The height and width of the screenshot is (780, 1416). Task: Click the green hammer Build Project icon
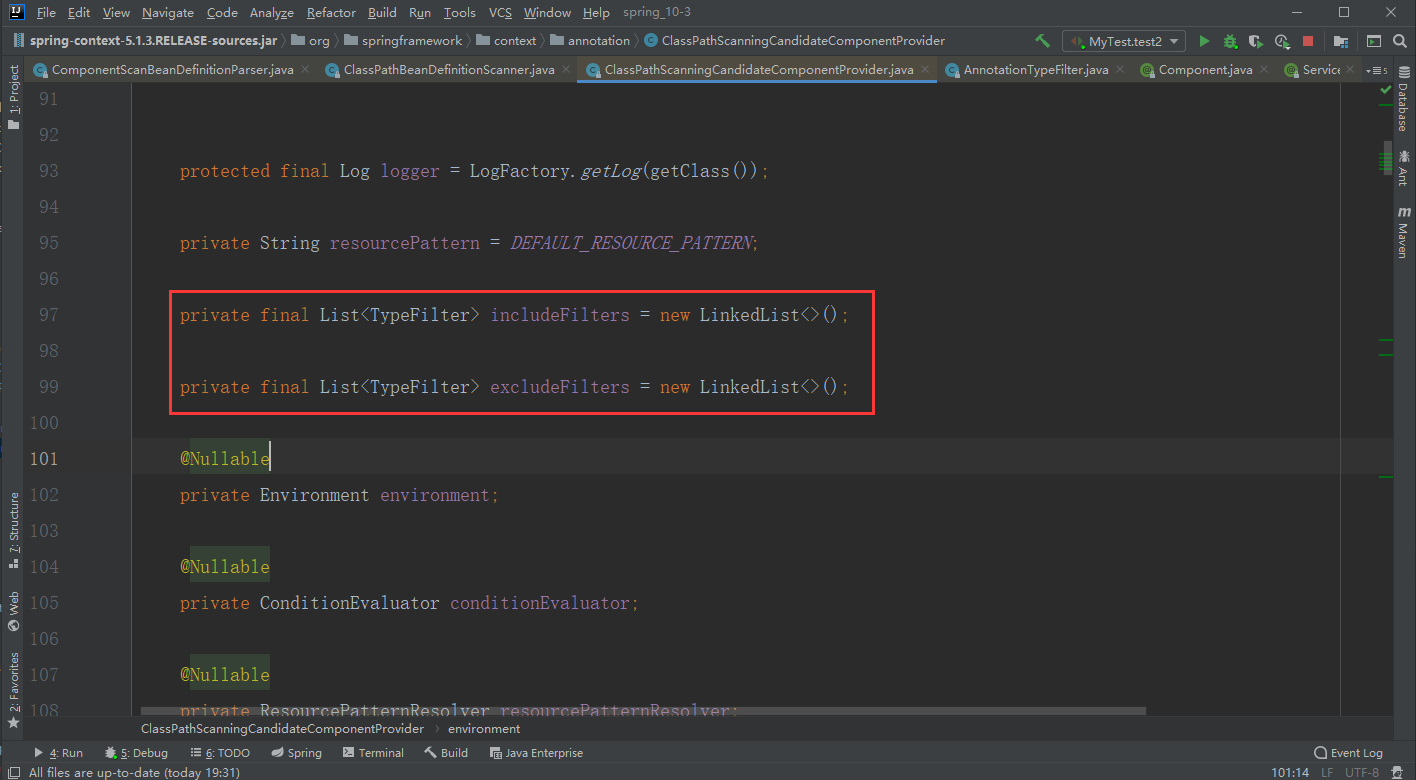(x=1042, y=41)
